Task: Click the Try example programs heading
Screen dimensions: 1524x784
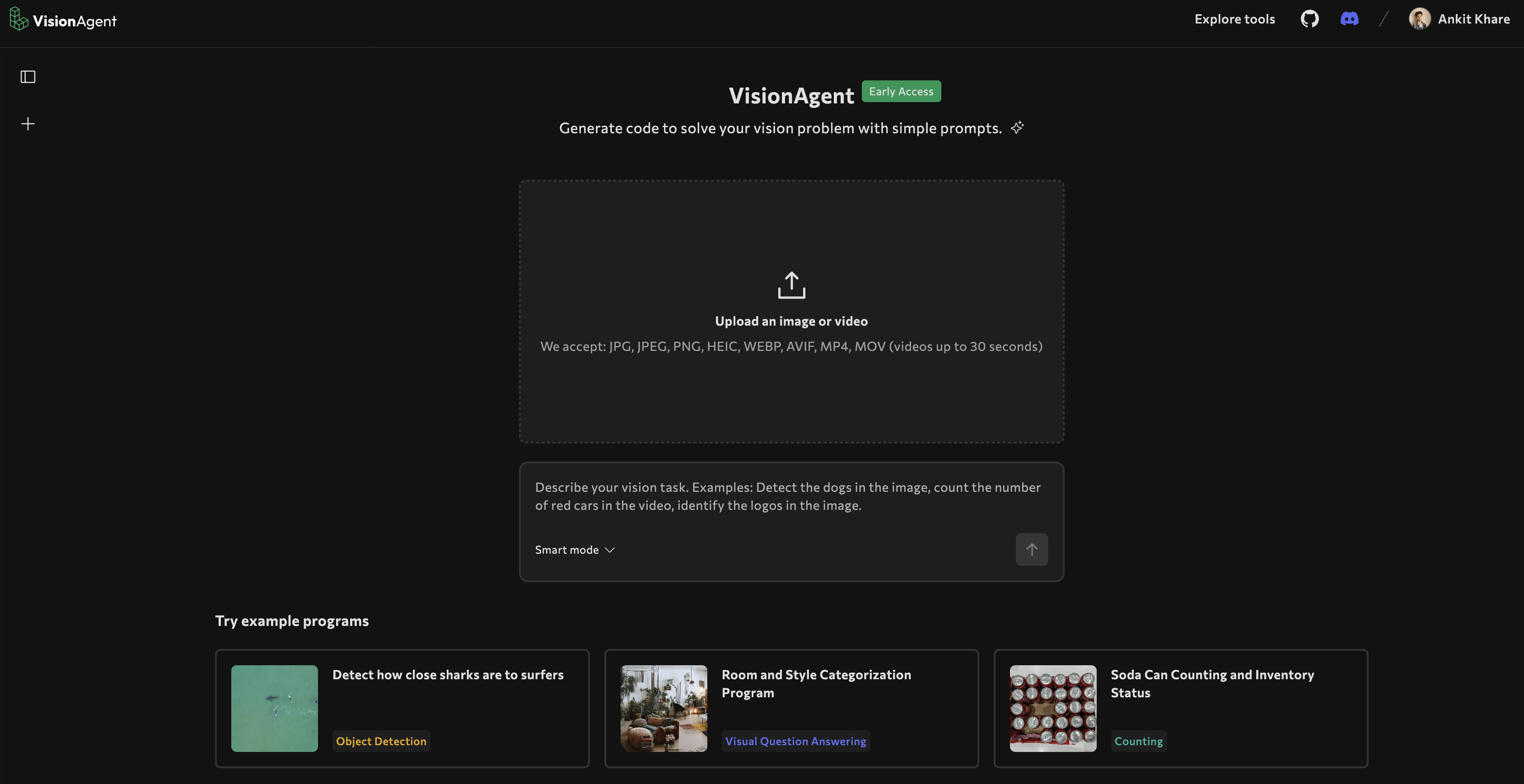Action: click(x=292, y=621)
